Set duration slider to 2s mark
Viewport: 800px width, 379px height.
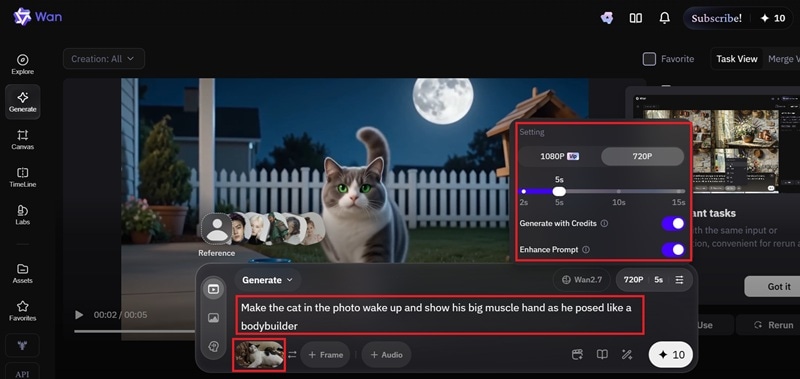pos(523,191)
